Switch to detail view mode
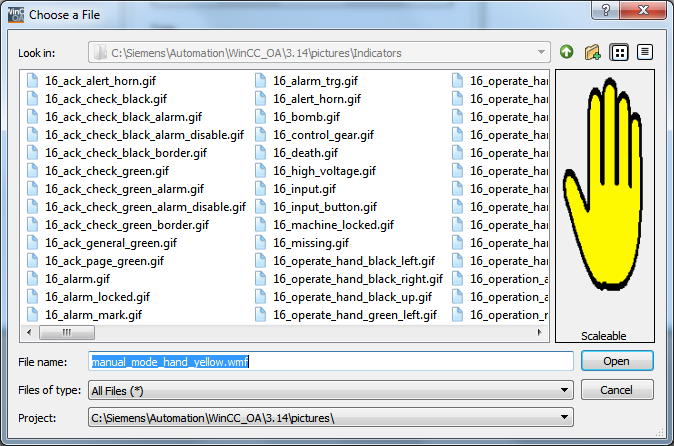 click(645, 52)
